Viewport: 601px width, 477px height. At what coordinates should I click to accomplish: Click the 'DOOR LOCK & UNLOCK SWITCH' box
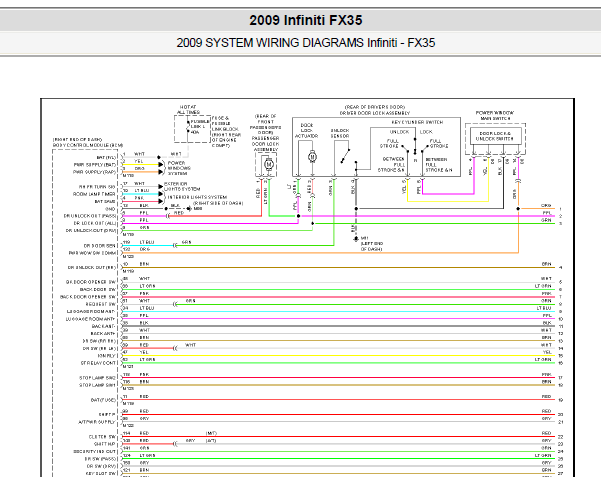(x=495, y=136)
